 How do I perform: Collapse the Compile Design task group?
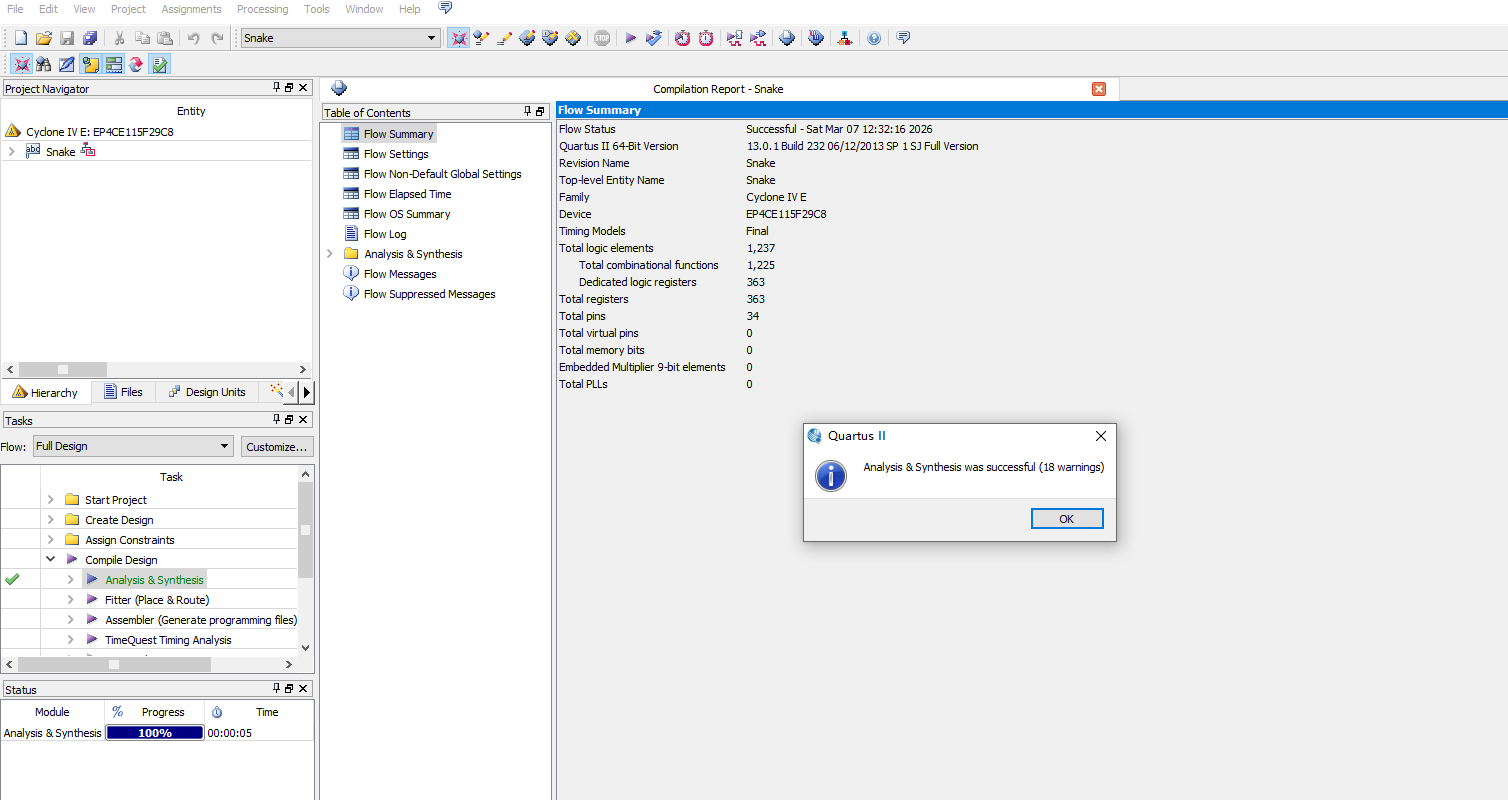coord(50,559)
